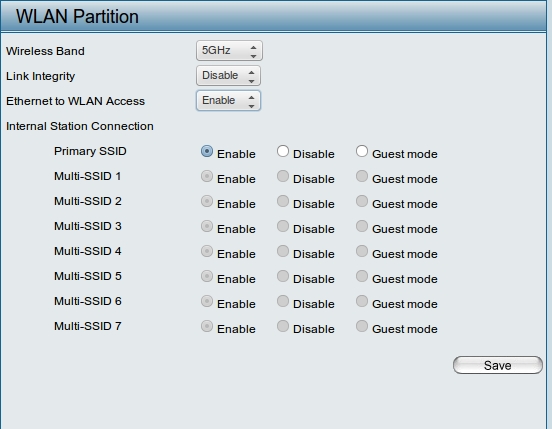The image size is (552, 429).
Task: Choose Guest mode for Multi-SSID 2
Action: (362, 201)
